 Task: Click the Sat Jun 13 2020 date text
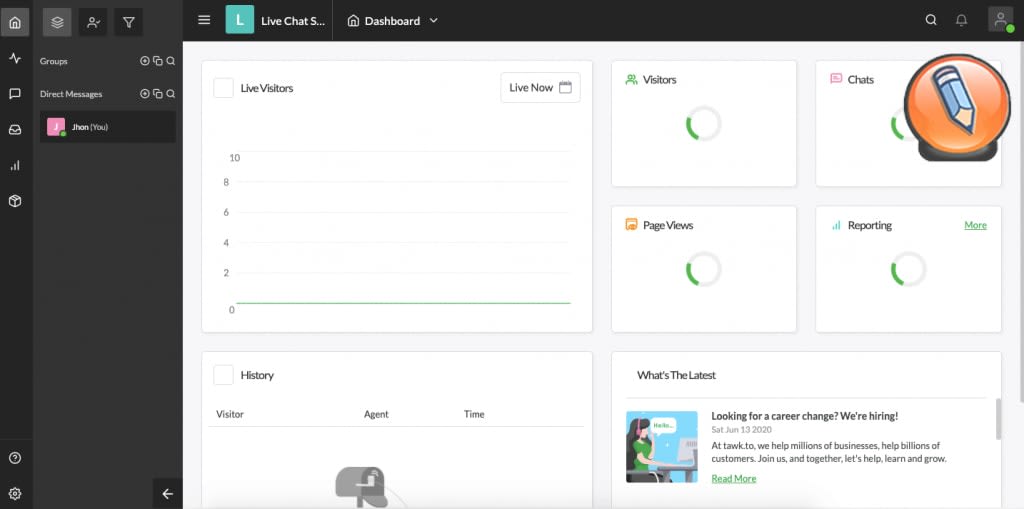pyautogui.click(x=741, y=429)
